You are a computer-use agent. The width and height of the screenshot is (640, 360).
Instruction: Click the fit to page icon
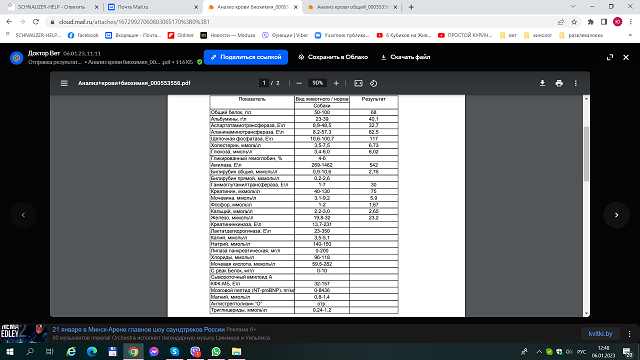(x=358, y=83)
